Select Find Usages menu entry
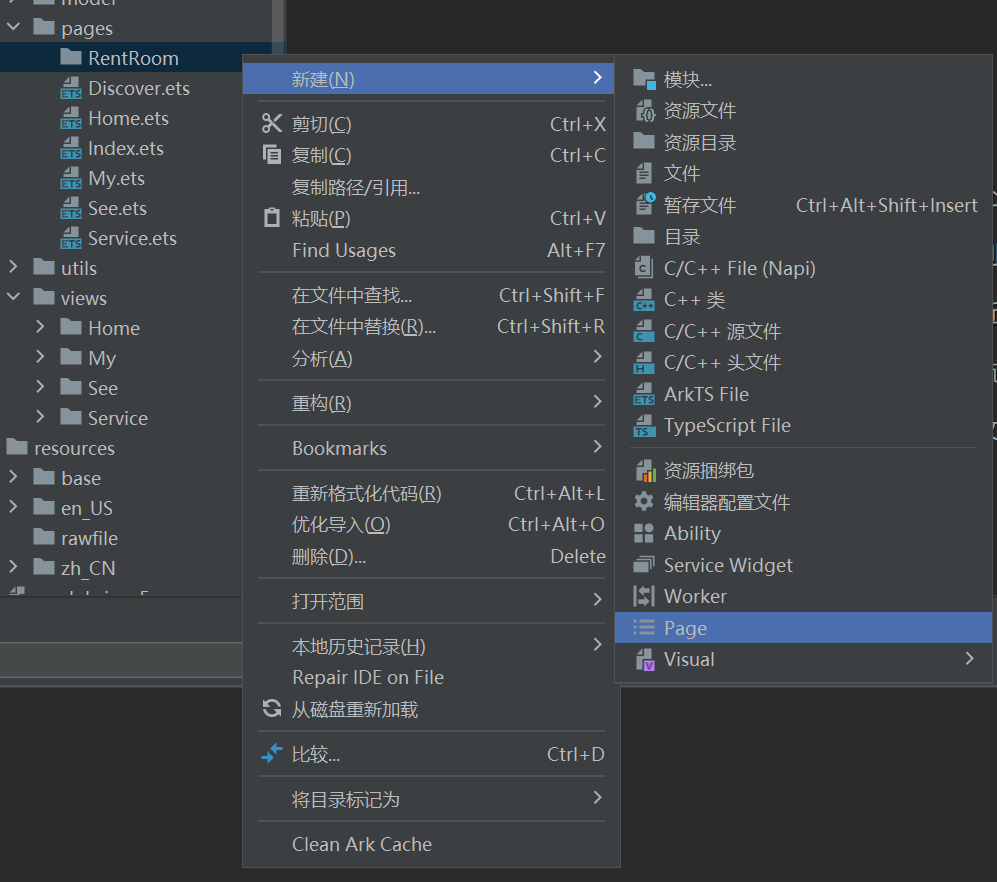The image size is (997, 882). [x=431, y=250]
